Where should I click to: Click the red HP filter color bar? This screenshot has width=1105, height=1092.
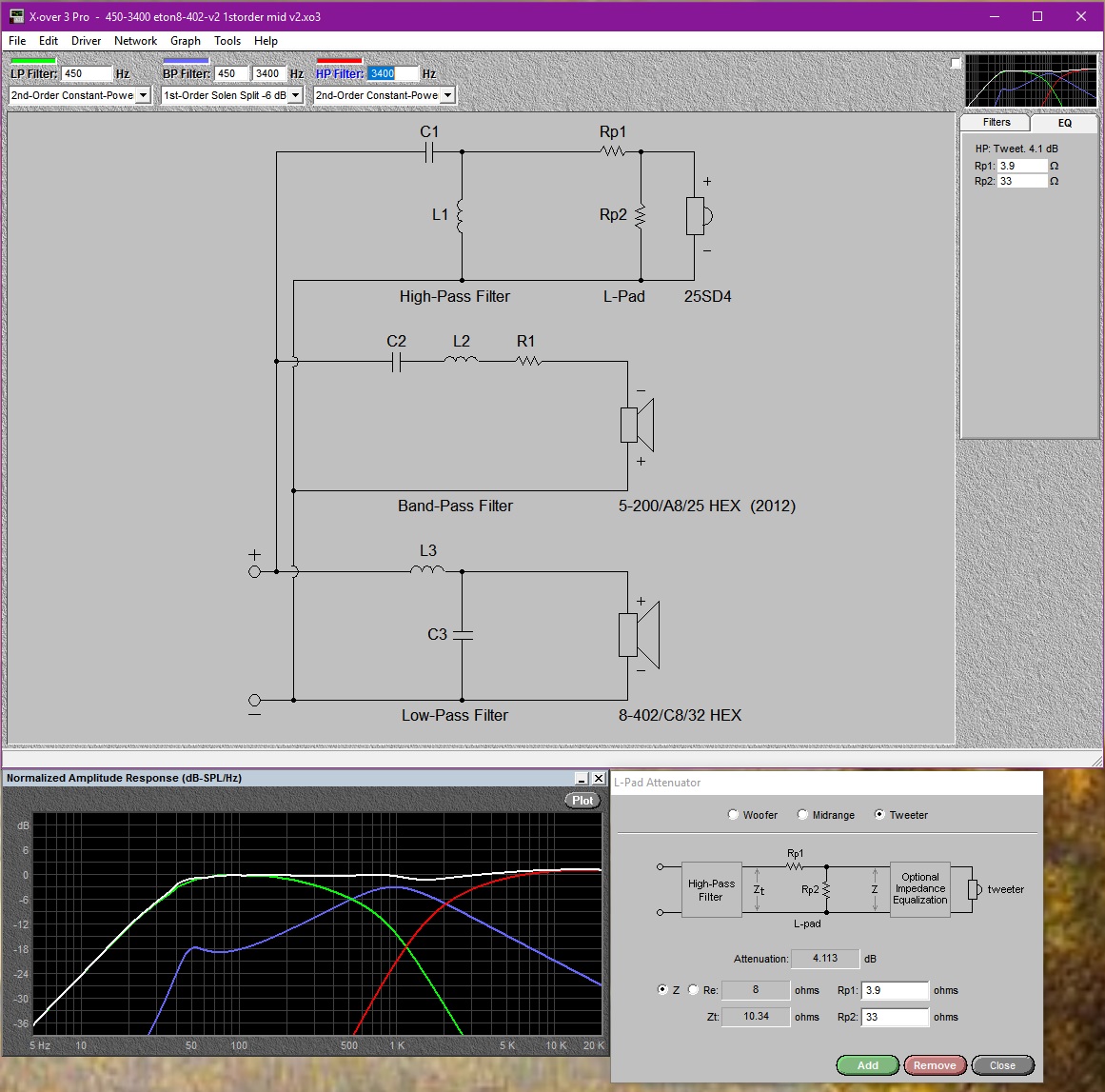339,61
